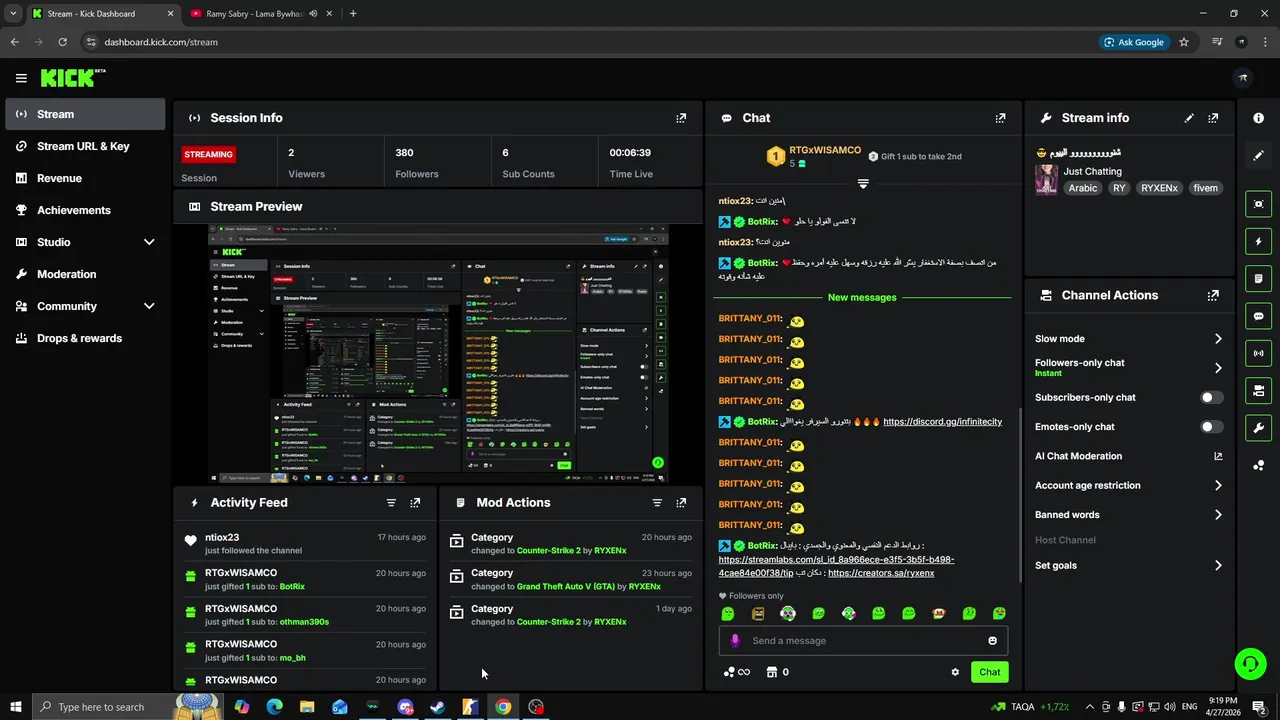Pop out the Mod Actions panel
Viewport: 1280px width, 720px height.
(x=681, y=503)
